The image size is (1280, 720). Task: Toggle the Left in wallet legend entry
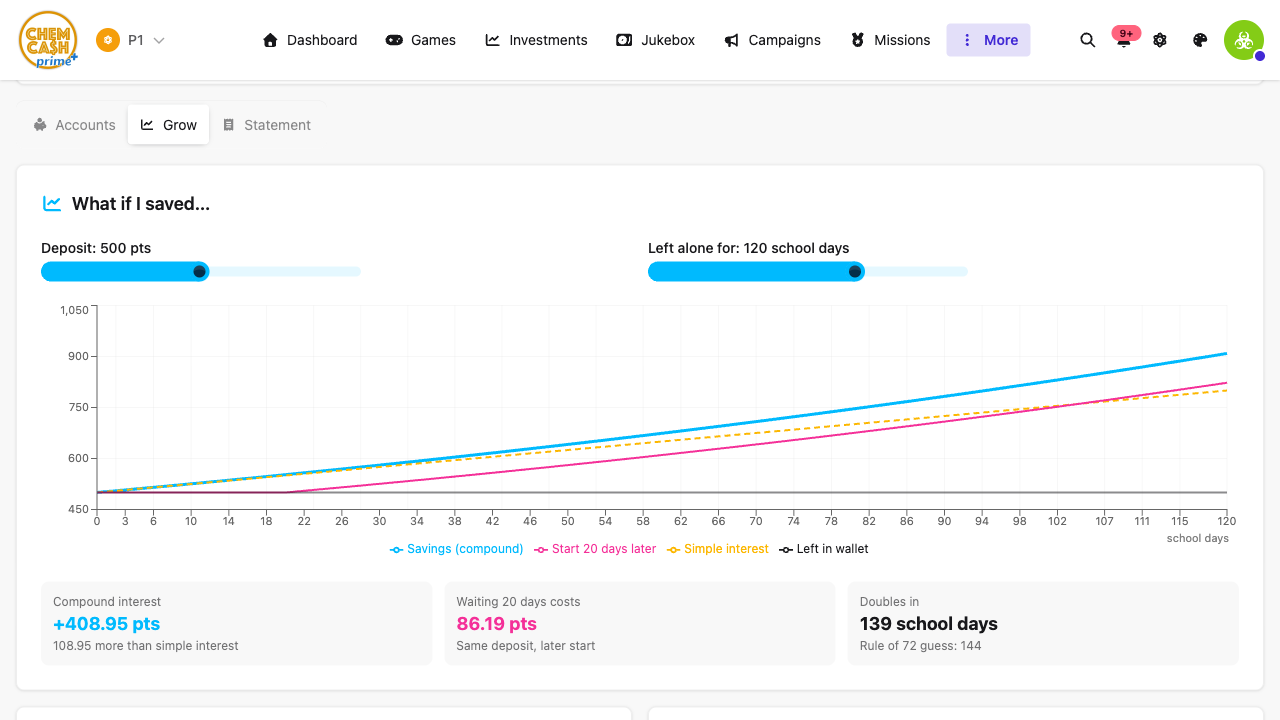coord(825,549)
